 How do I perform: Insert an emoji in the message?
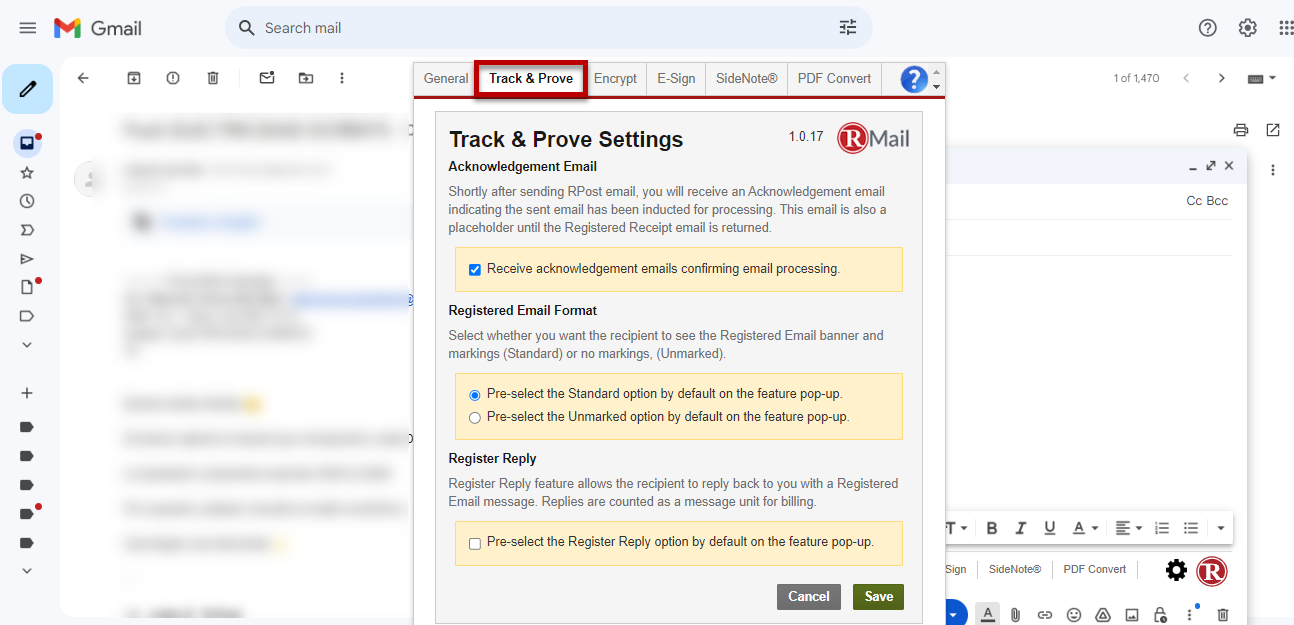[1074, 614]
